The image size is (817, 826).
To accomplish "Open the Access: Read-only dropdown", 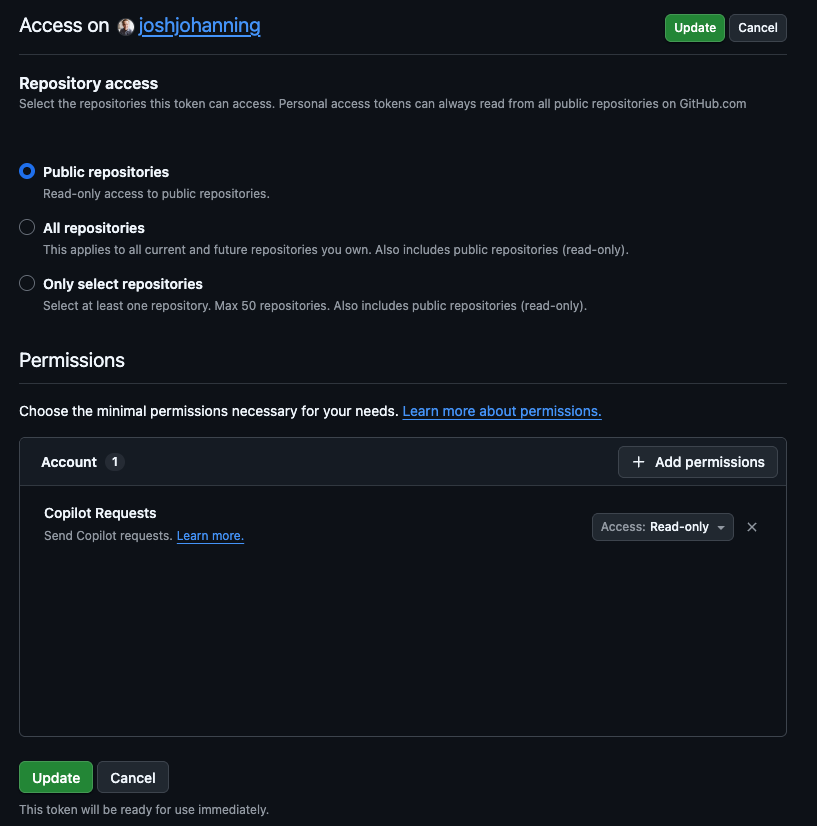I will tap(662, 527).
